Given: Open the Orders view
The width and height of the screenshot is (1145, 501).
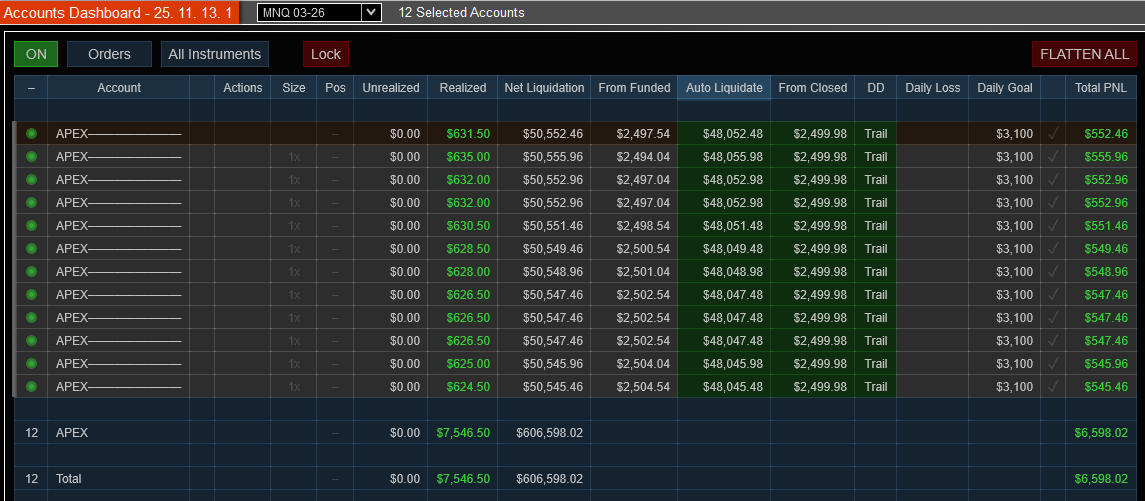Looking at the screenshot, I should tap(110, 54).
